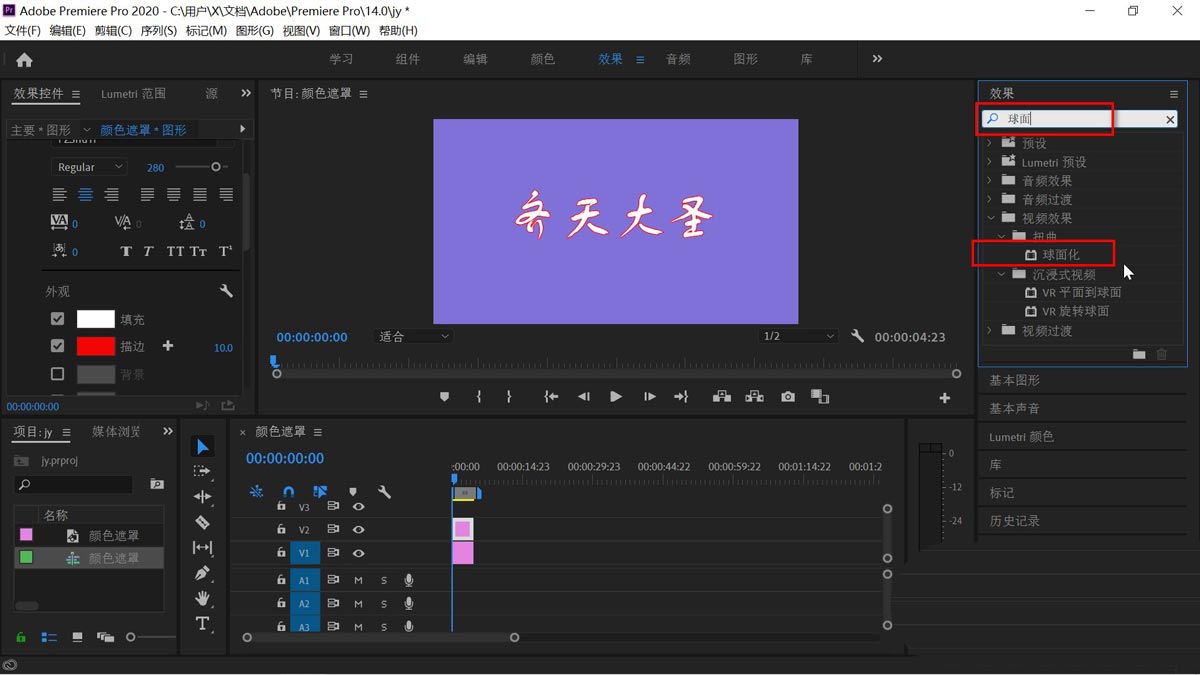Open the playback resolution 1/2 dropdown
This screenshot has width=1200, height=675.
point(797,336)
